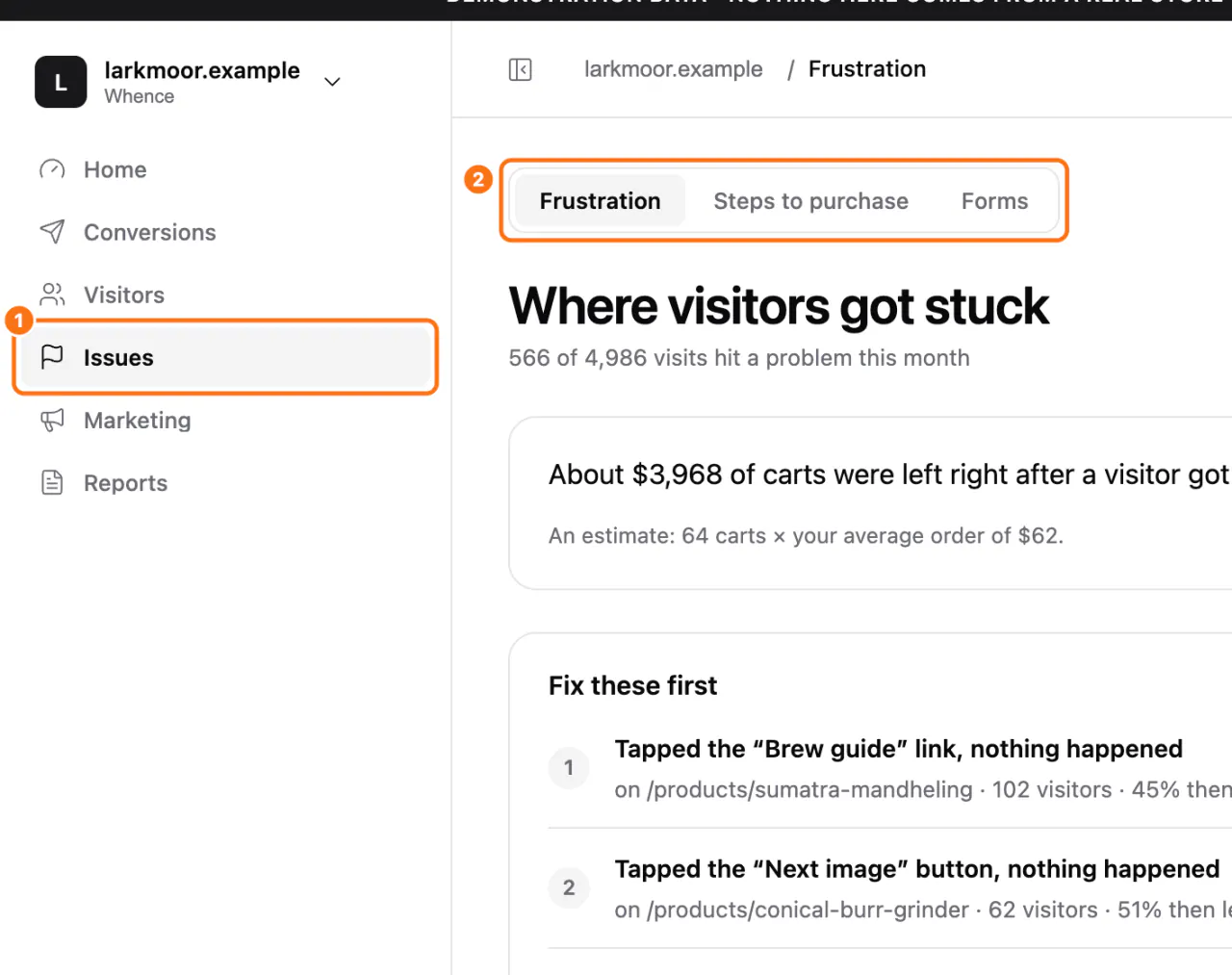Viewport: 1232px width, 975px height.
Task: Click the "Where visitors got stuck" heading
Action: tap(779, 307)
